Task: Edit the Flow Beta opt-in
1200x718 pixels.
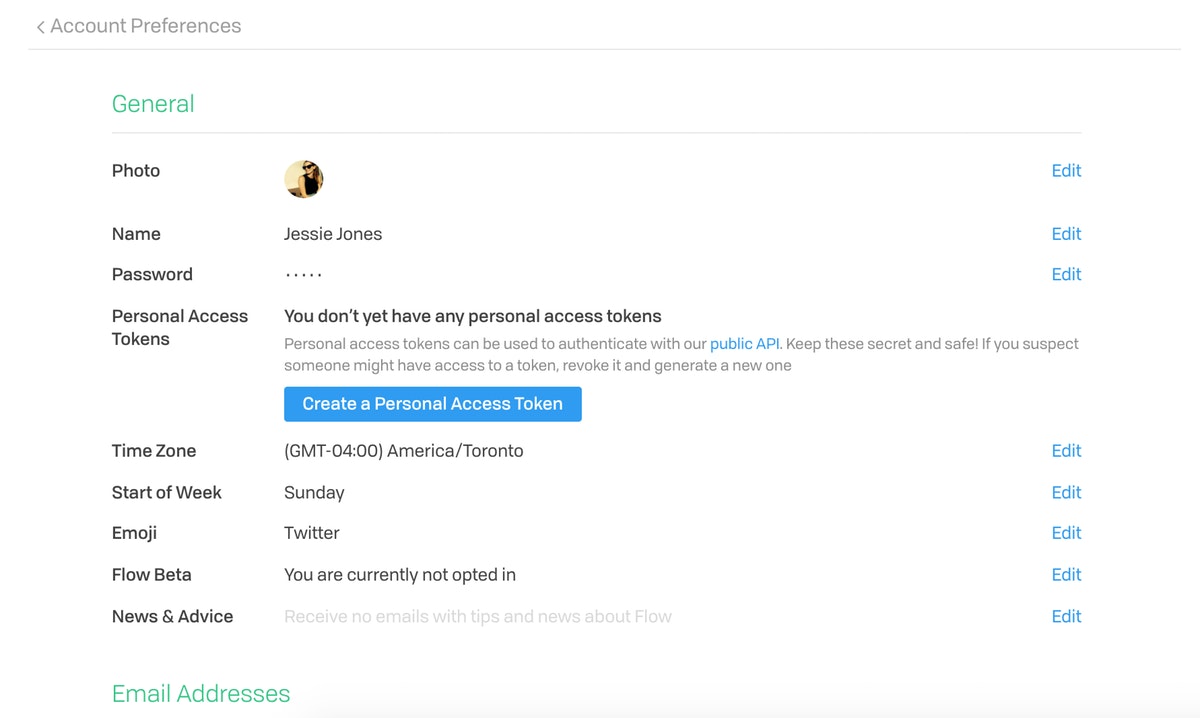Action: 1066,575
